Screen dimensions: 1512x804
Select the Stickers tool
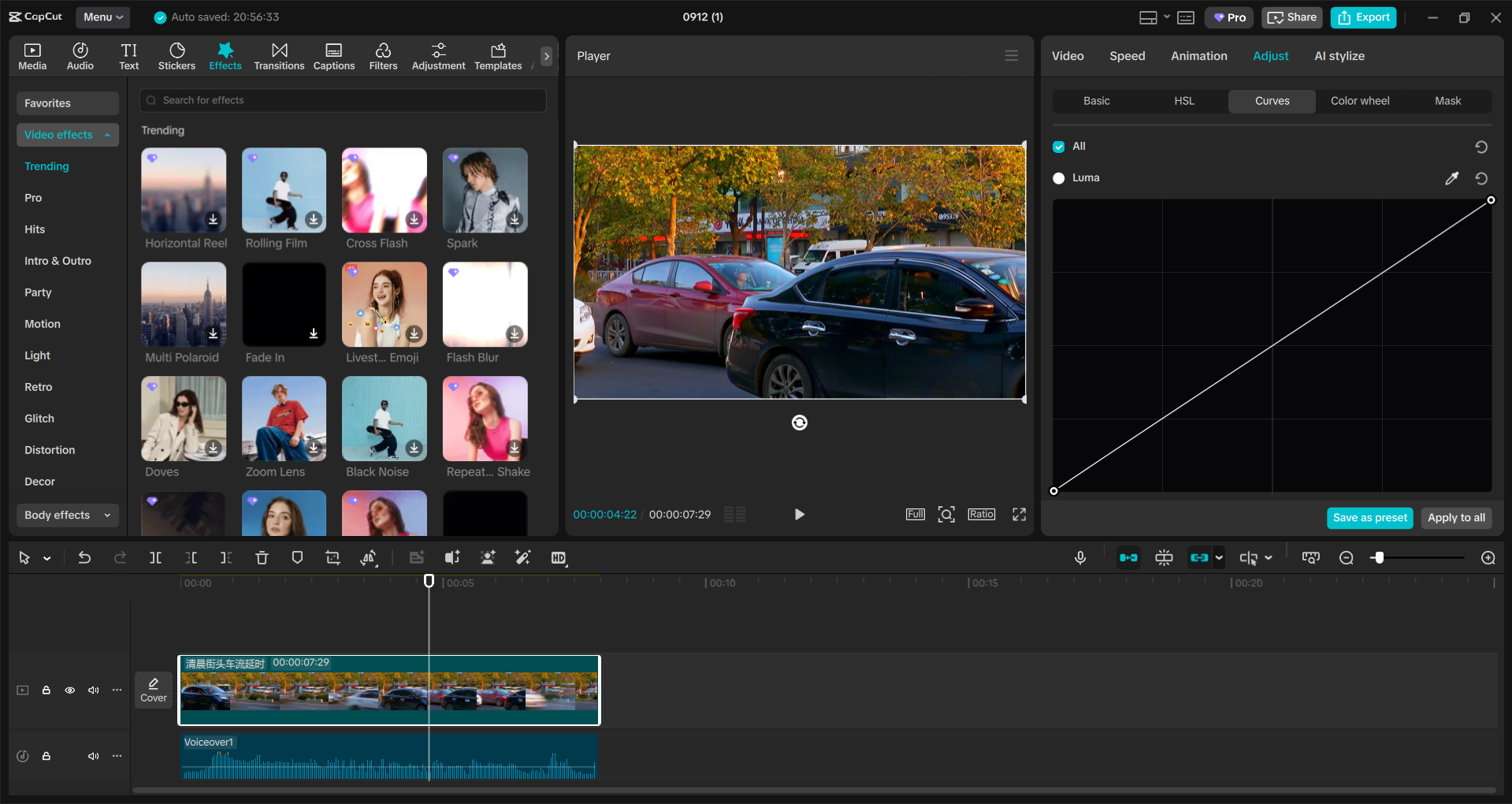(176, 55)
